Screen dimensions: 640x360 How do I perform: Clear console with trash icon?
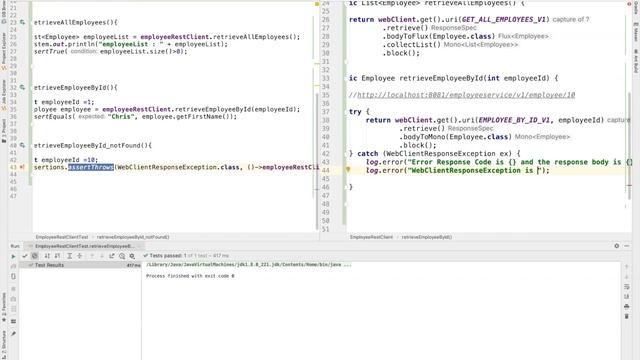pos(627,316)
